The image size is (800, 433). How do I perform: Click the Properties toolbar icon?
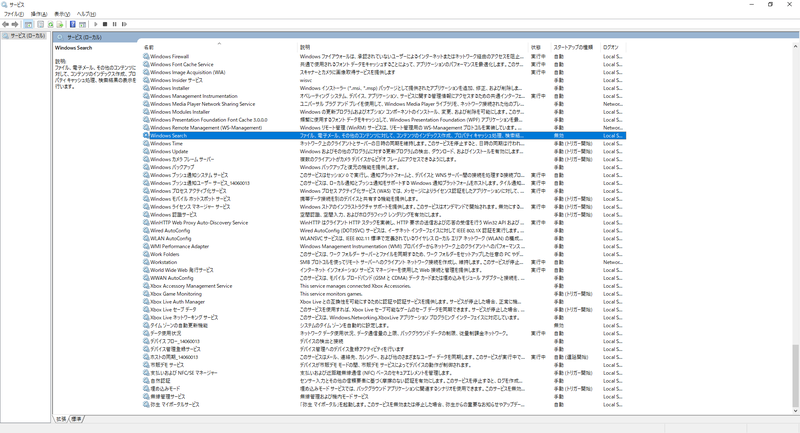[x=41, y=24]
